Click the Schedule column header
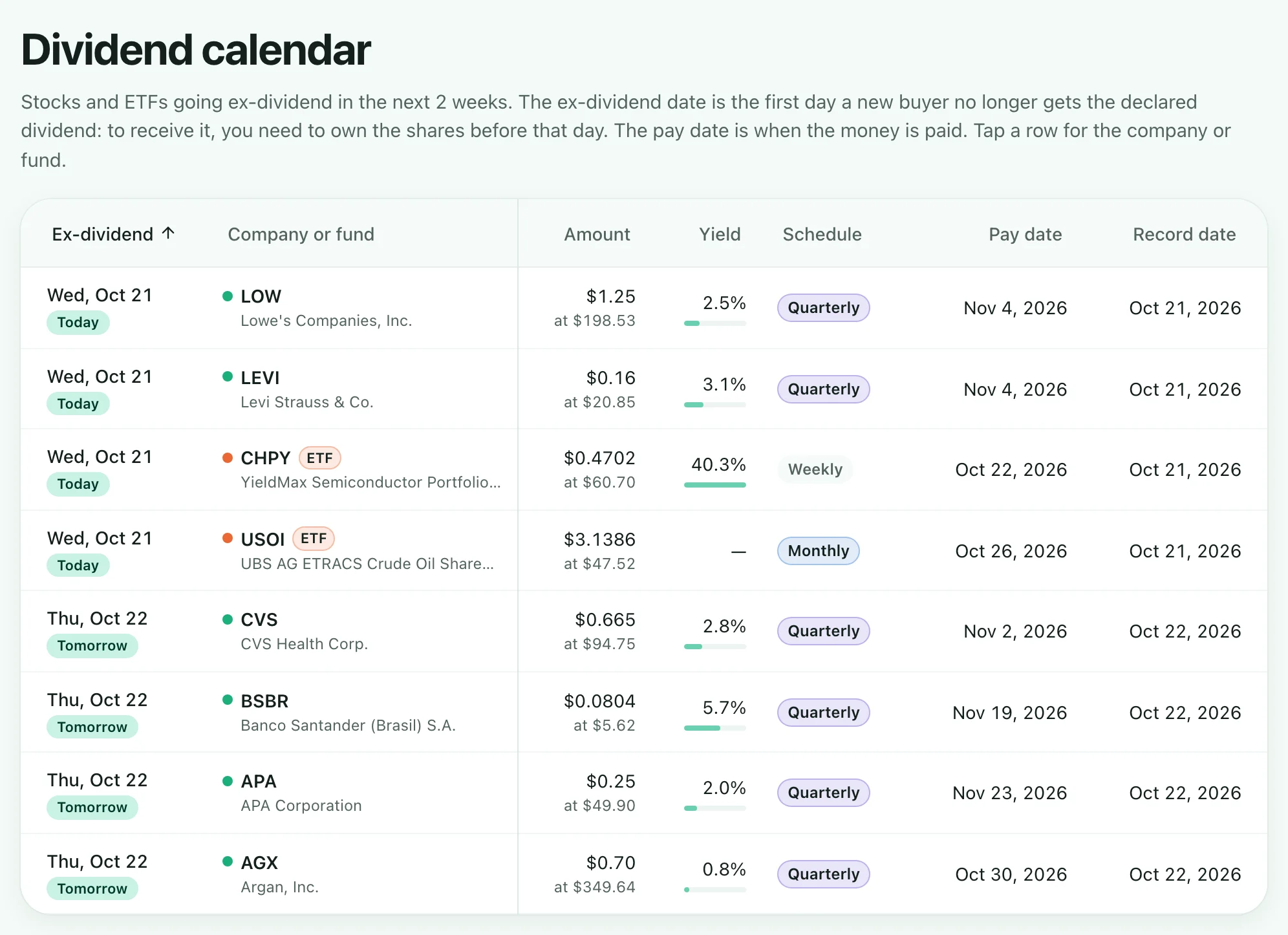 (x=822, y=234)
